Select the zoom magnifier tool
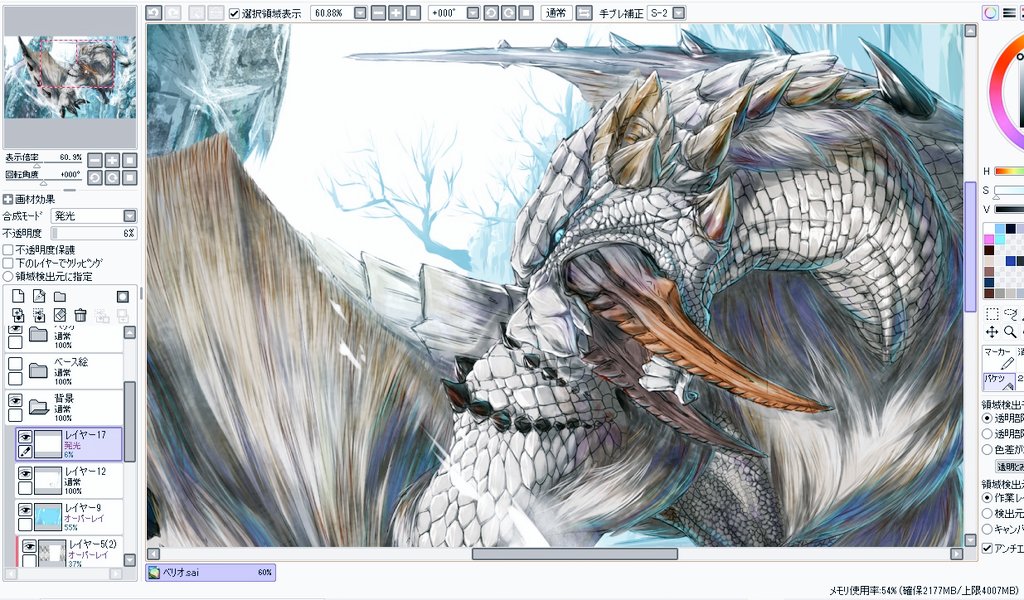This screenshot has height=600, width=1024. click(x=1010, y=332)
